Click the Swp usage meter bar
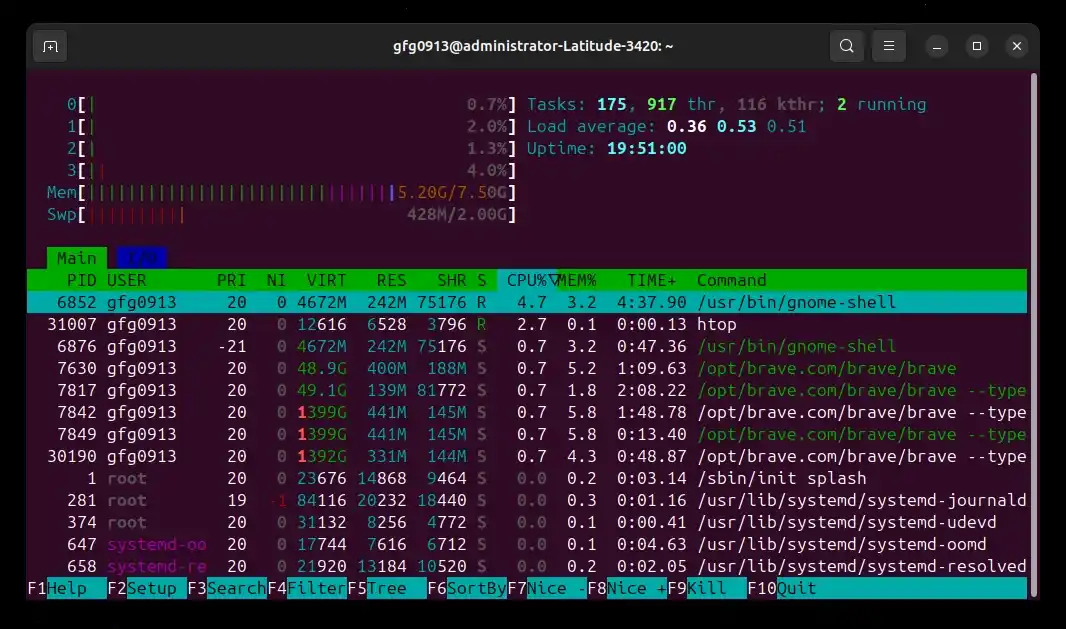This screenshot has width=1066, height=629. tap(281, 215)
